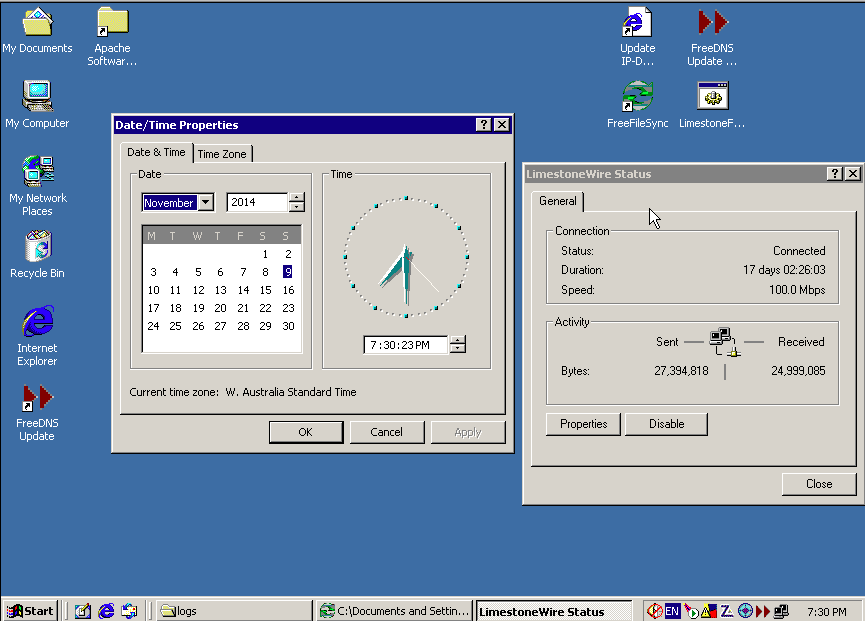This screenshot has height=621, width=865.
Task: Click the received bytes value '24,999,085'
Action: (798, 371)
